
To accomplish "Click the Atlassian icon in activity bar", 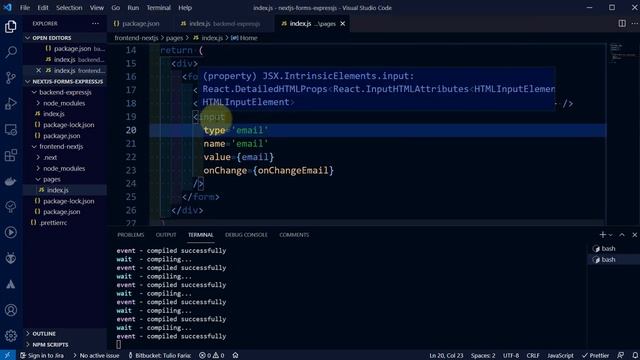I will pos(11,284).
